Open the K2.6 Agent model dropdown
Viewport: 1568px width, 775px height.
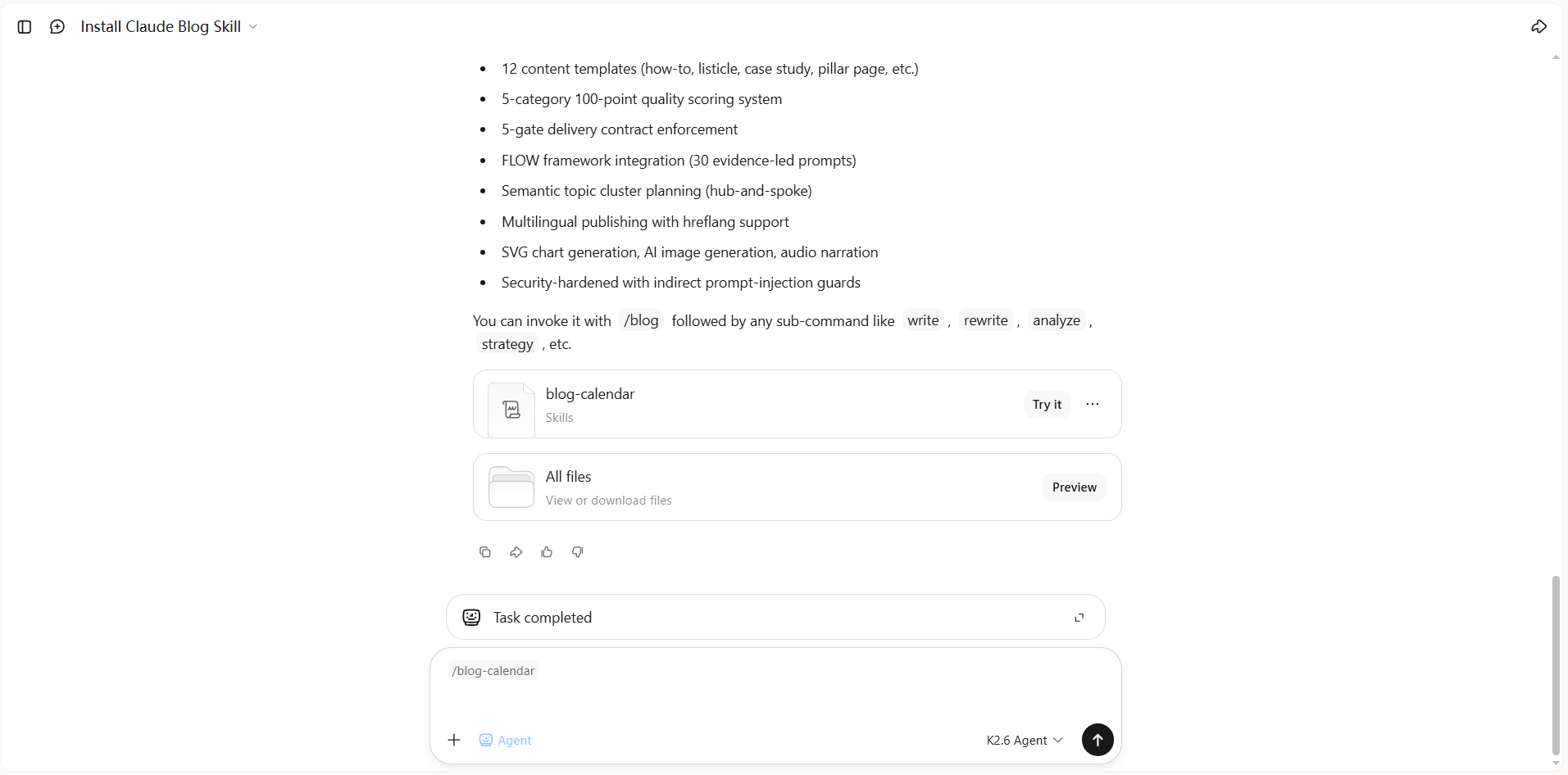coord(1025,740)
